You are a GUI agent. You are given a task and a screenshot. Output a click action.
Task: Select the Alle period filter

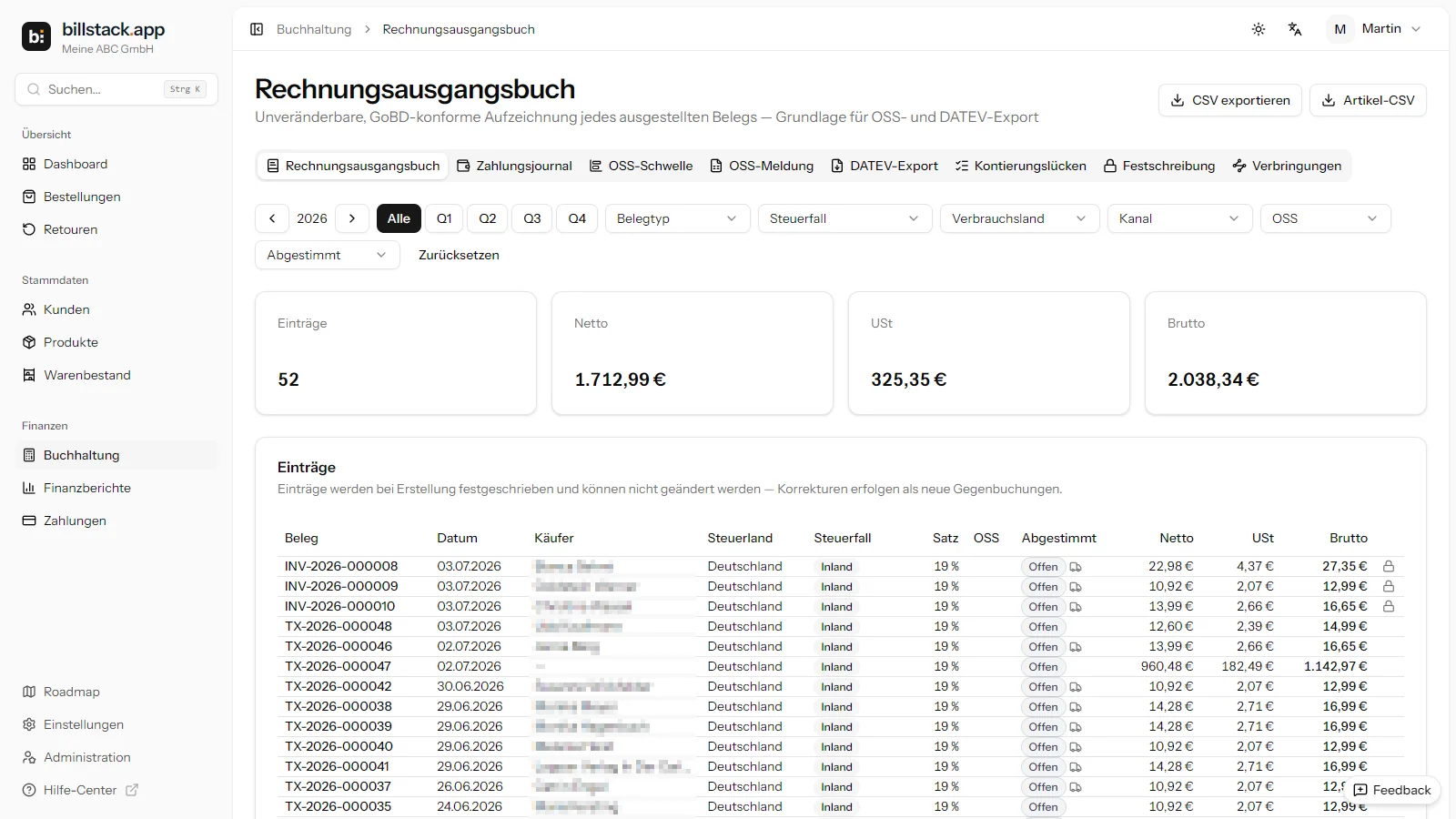pos(399,218)
